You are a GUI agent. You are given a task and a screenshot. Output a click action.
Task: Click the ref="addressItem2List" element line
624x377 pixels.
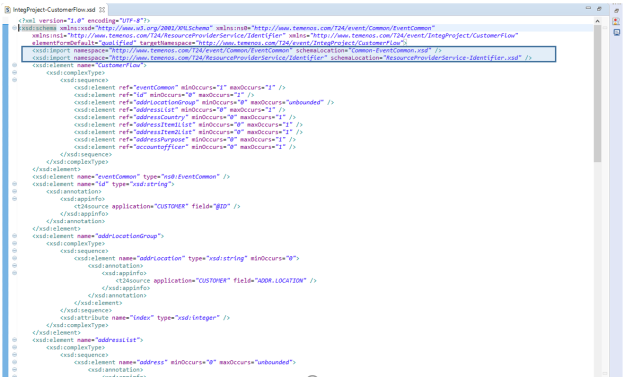click(188, 132)
